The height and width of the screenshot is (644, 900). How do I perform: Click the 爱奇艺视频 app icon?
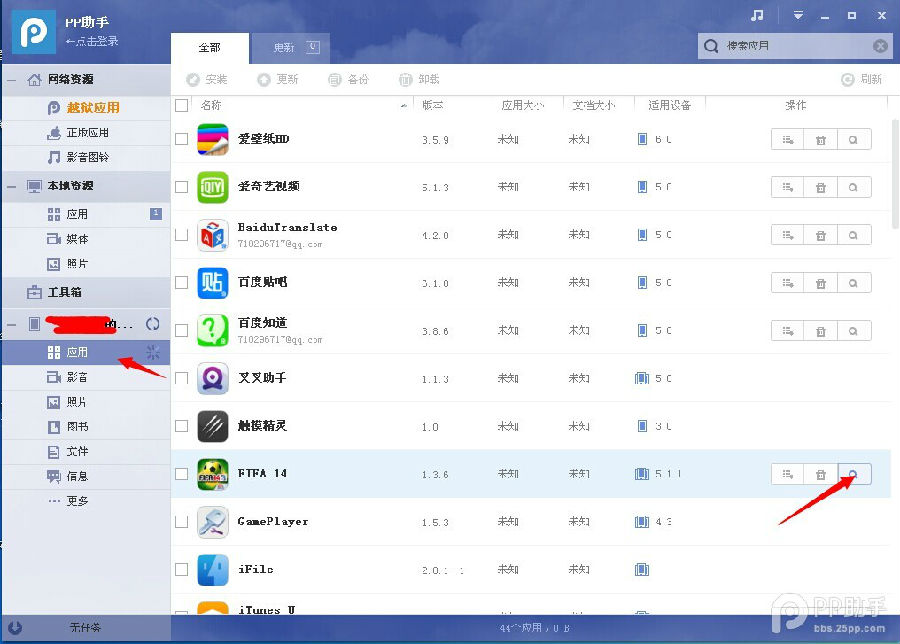[x=213, y=187]
